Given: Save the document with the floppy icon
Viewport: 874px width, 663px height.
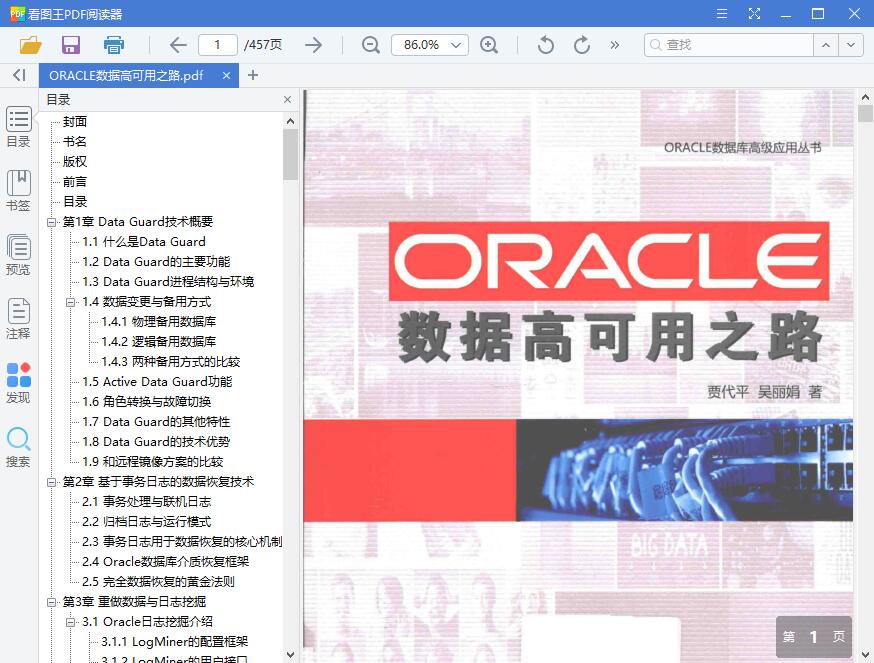Looking at the screenshot, I should click(71, 45).
